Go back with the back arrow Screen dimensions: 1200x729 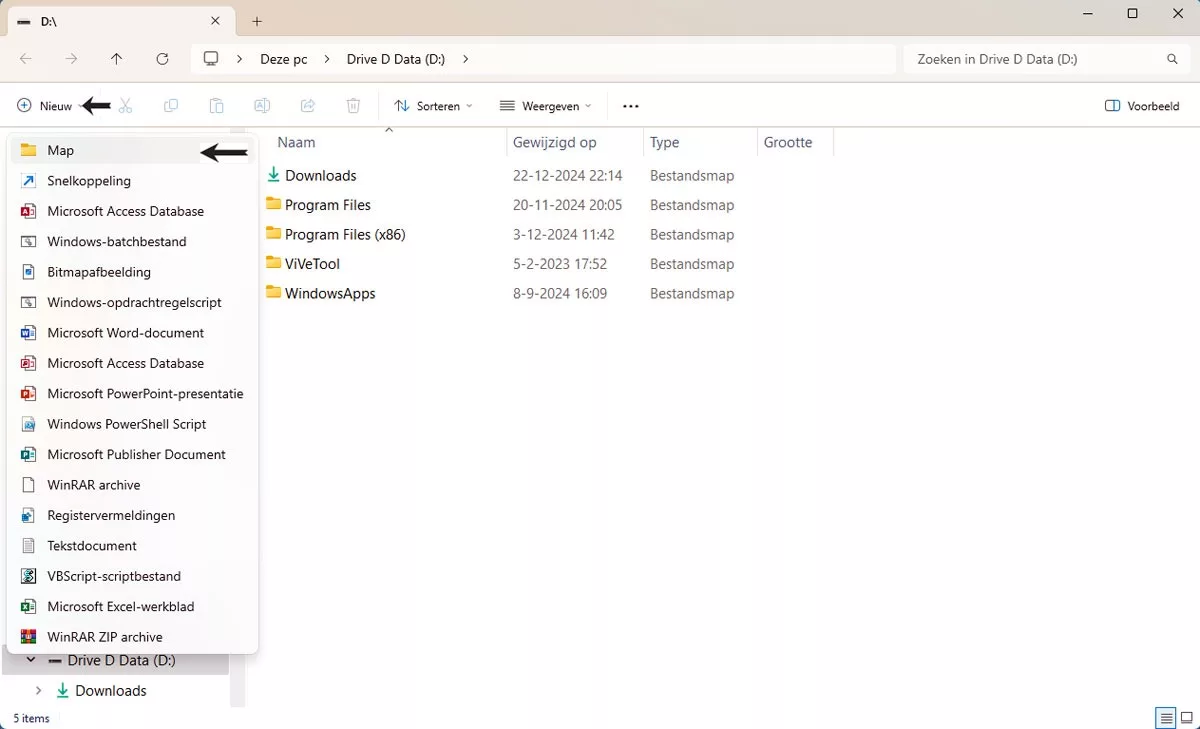[26, 59]
